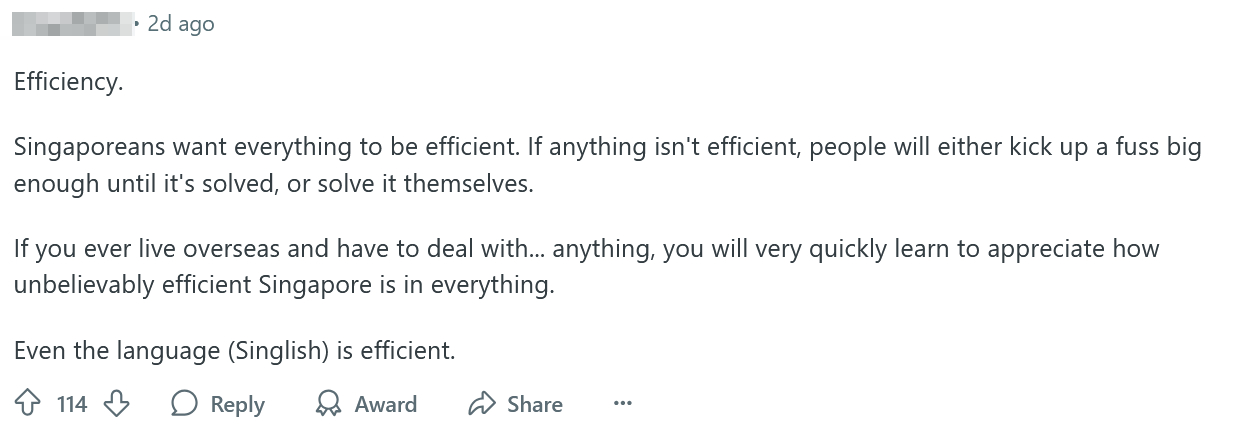This screenshot has width=1233, height=429.
Task: Click the word "Singaporeans" in the comment
Action: tap(90, 147)
